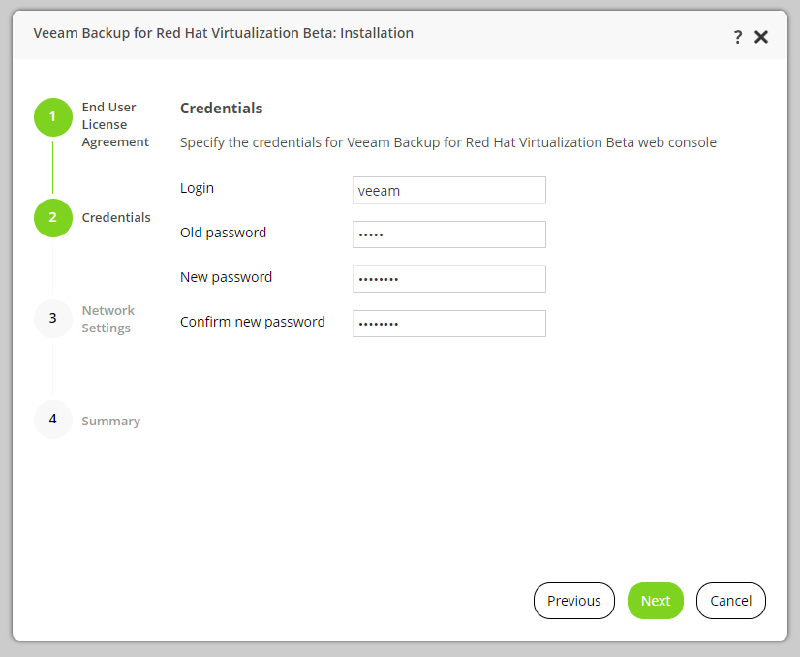Proceed with the green Next button
800x657 pixels.
656,601
